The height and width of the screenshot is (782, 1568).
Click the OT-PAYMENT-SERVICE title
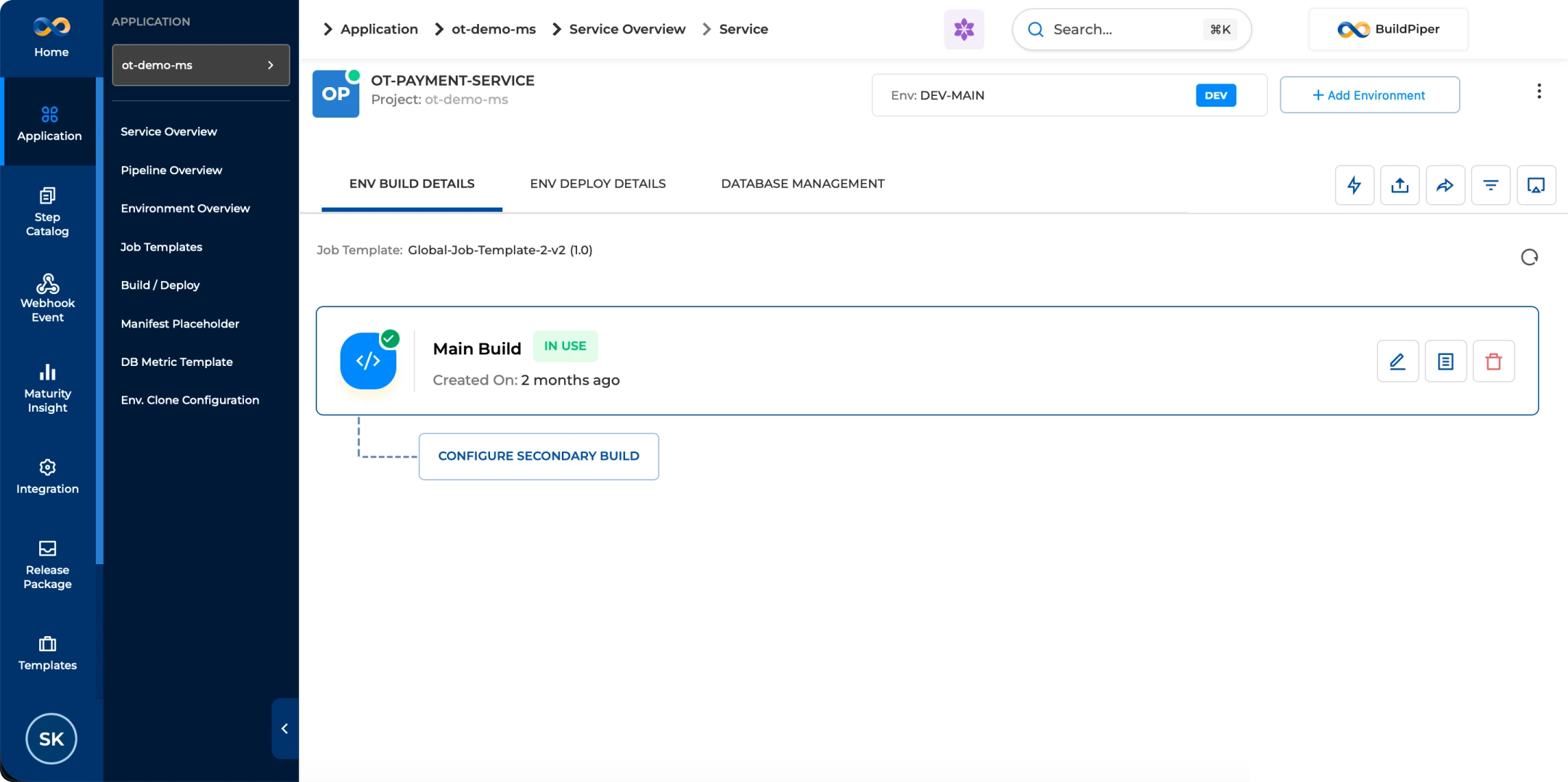click(x=452, y=81)
